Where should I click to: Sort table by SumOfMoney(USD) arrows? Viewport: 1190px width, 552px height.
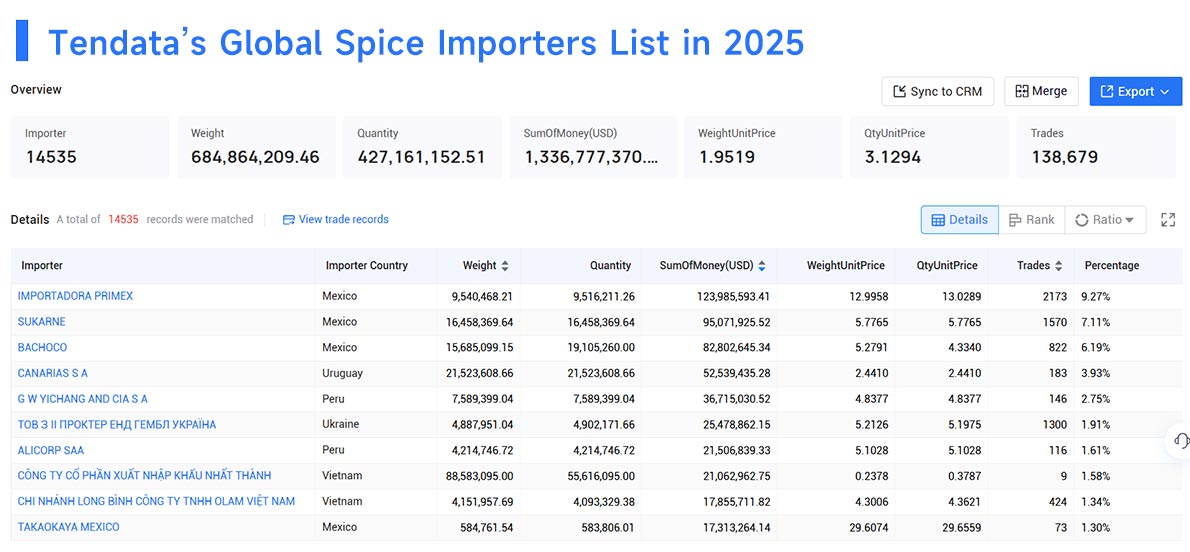coord(761,266)
